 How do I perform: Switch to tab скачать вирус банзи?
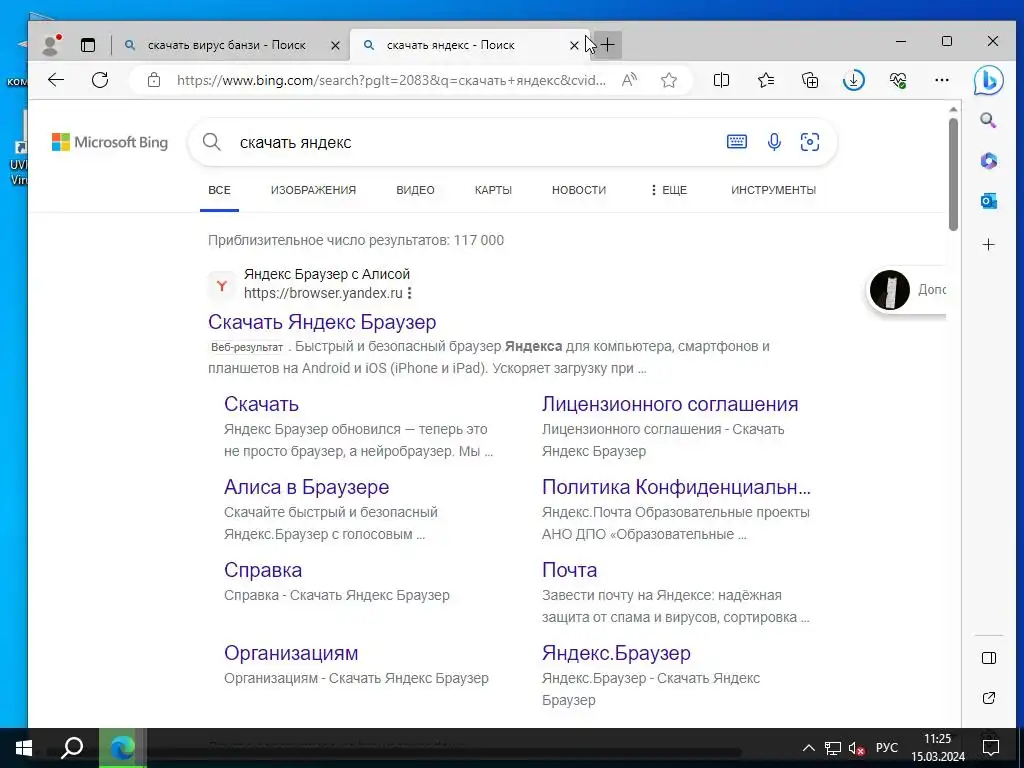(x=227, y=45)
